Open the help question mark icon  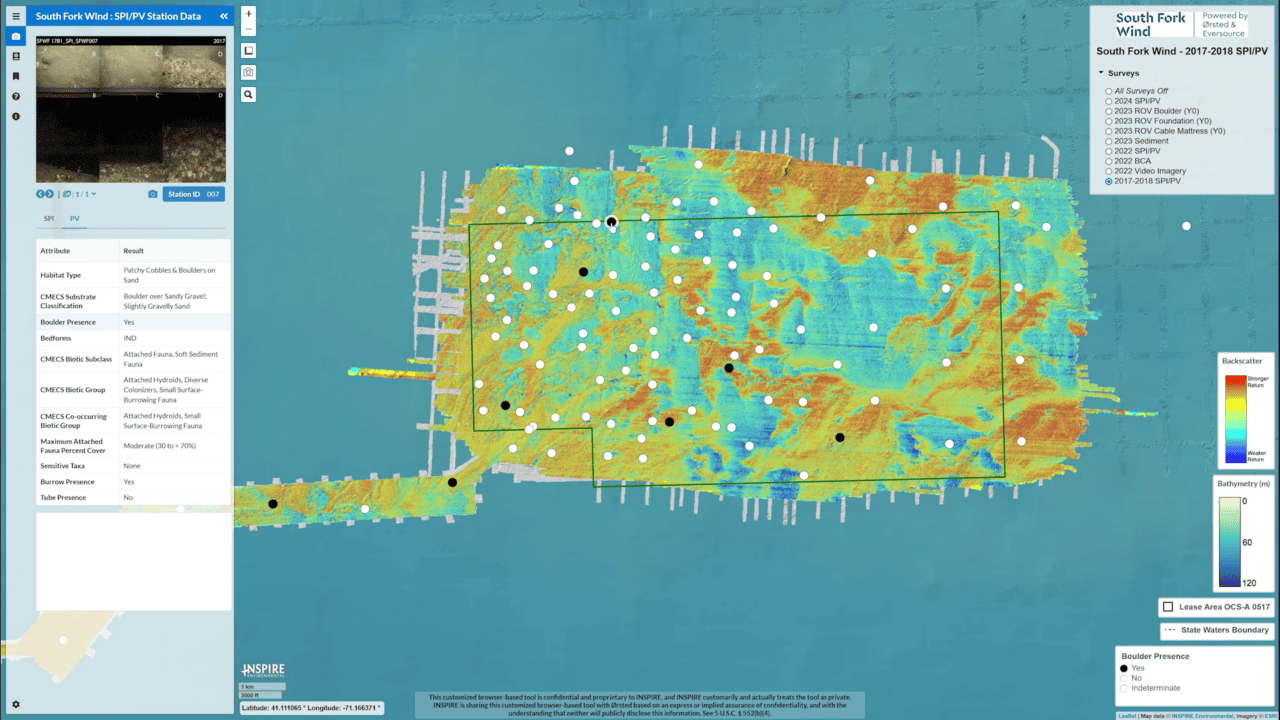coord(16,96)
